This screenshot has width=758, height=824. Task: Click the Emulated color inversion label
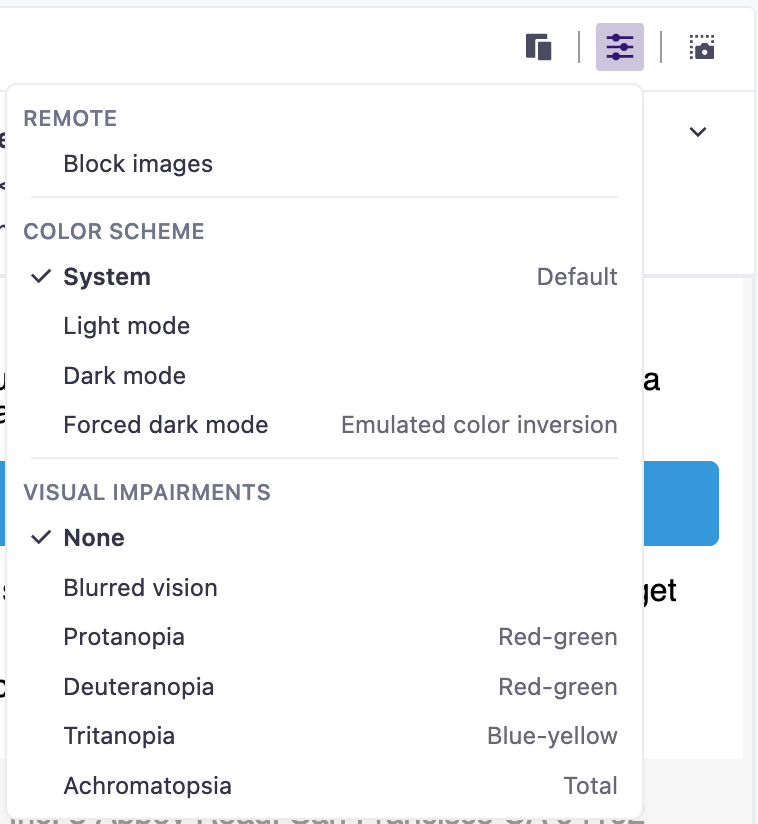(x=479, y=425)
